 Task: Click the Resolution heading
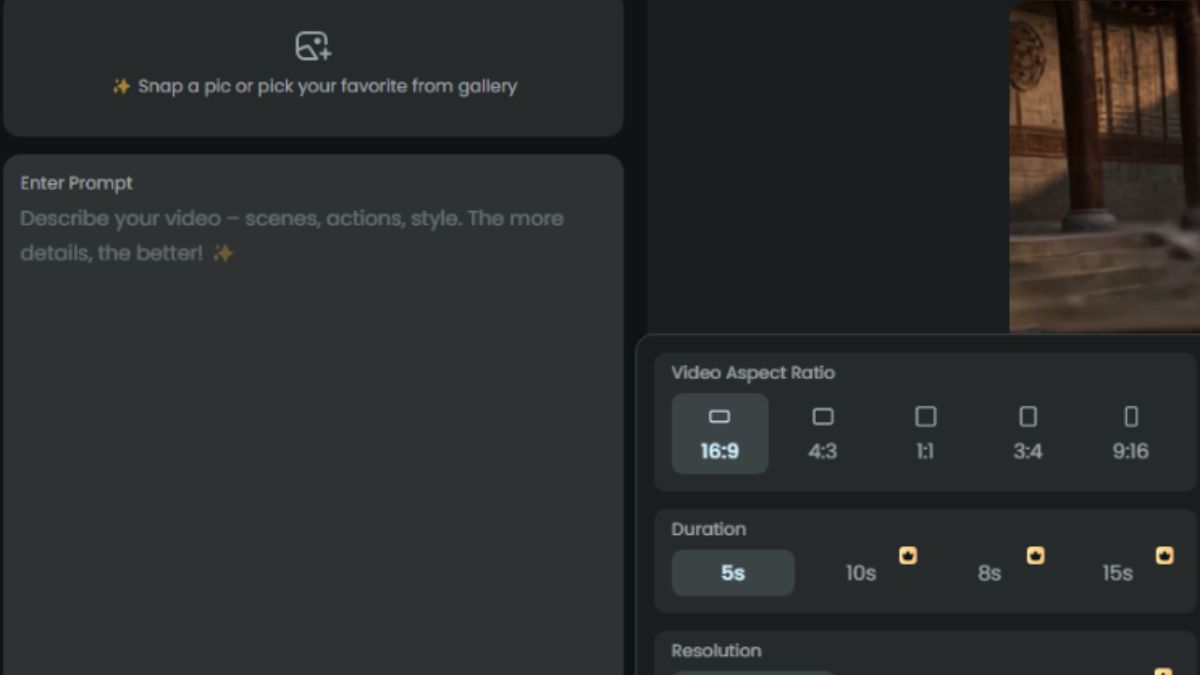(x=716, y=651)
